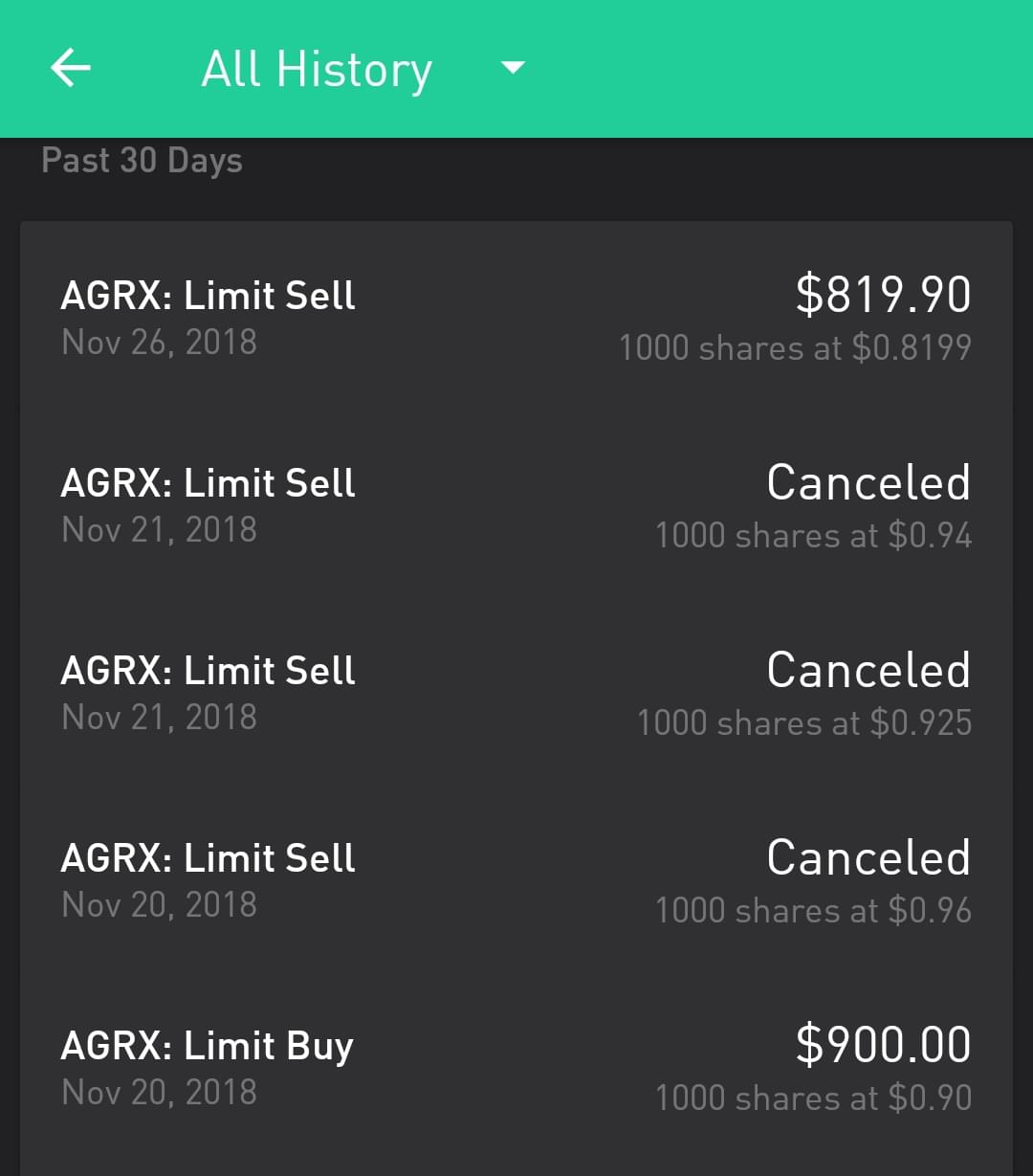Select the 1000 shares at $0.90 text
Screen dimensions: 1033x1176
pyautogui.click(x=813, y=1098)
